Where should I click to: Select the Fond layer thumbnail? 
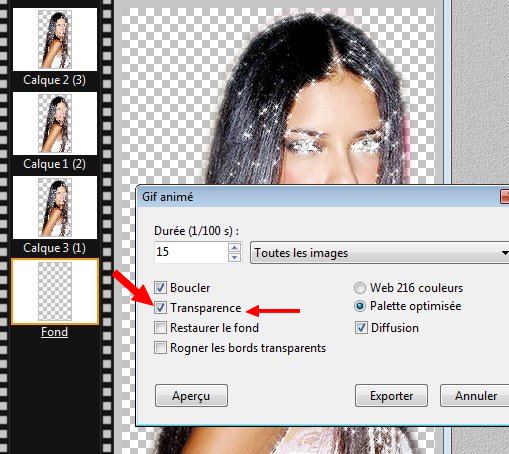point(55,291)
